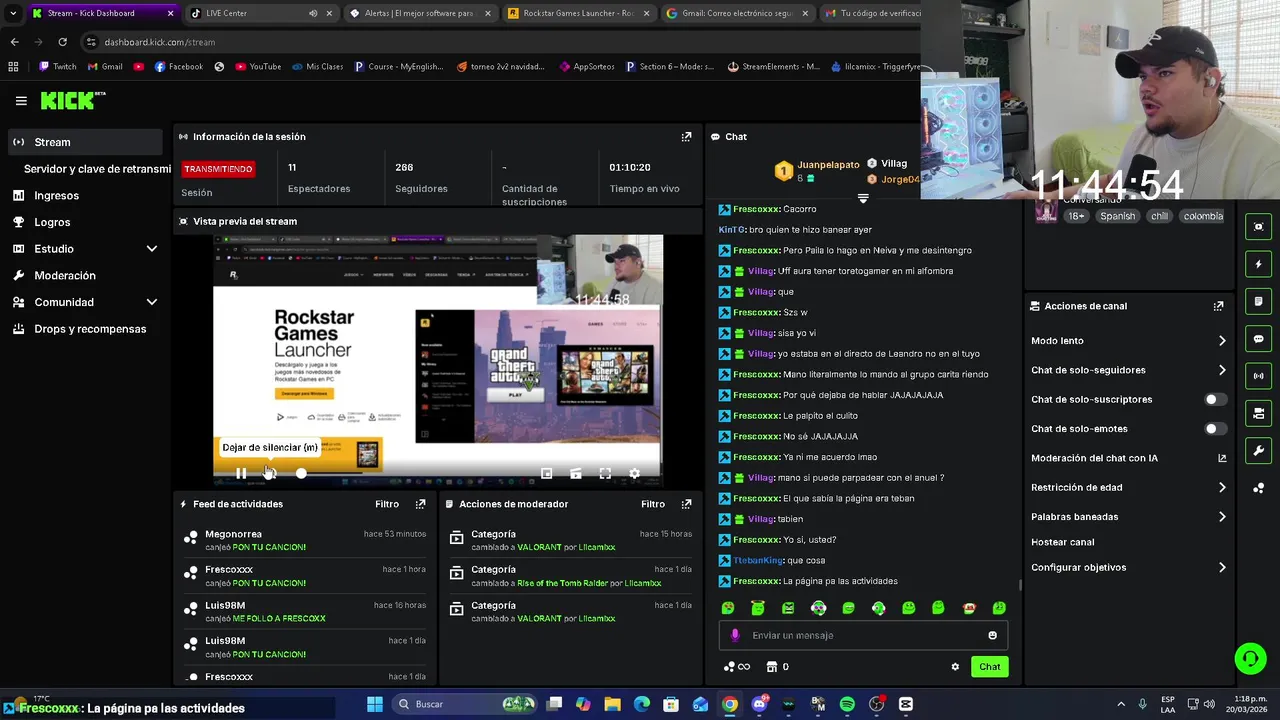
Task: Click the YouTube bookmark
Action: (258, 67)
